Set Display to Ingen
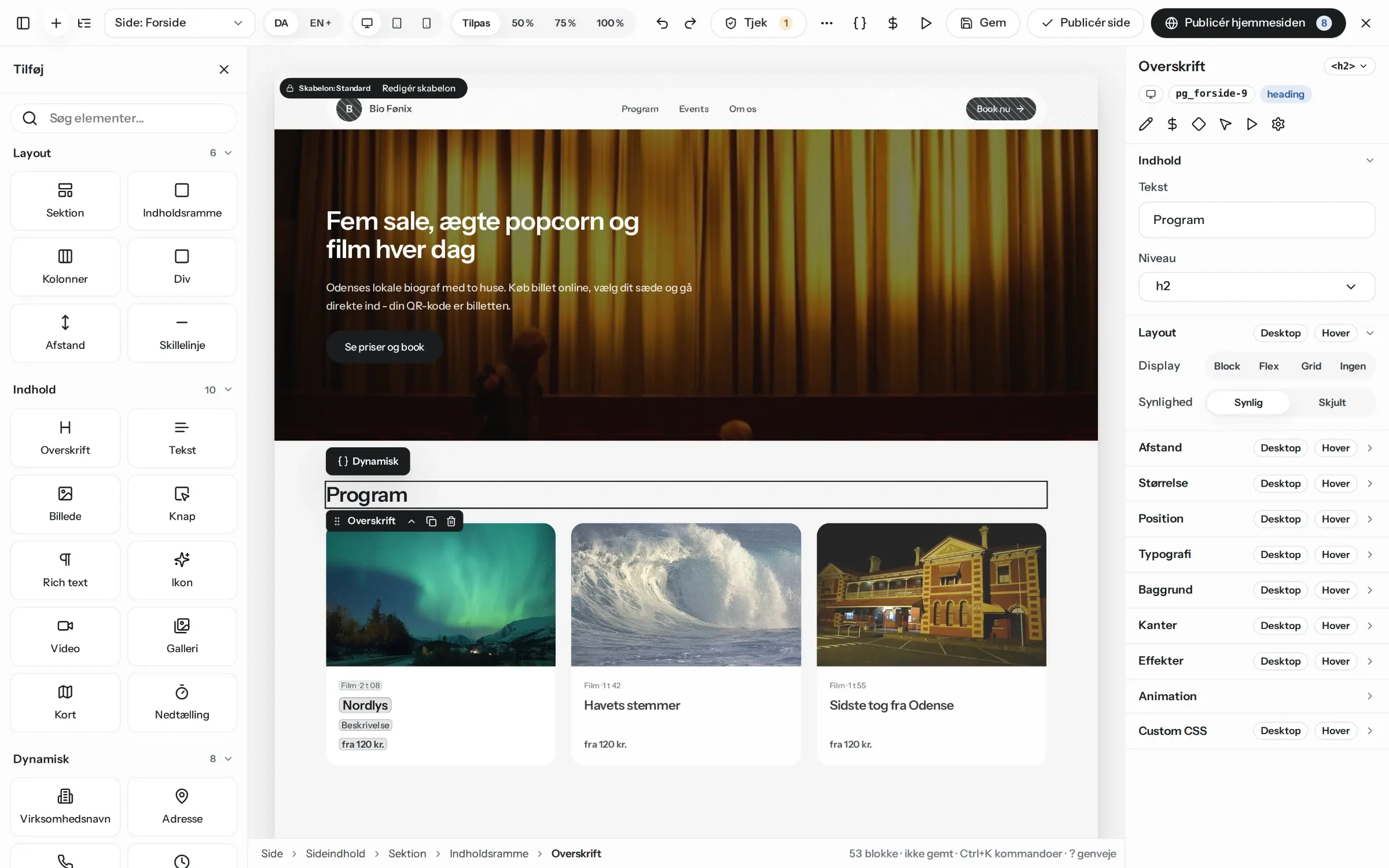 1353,366
